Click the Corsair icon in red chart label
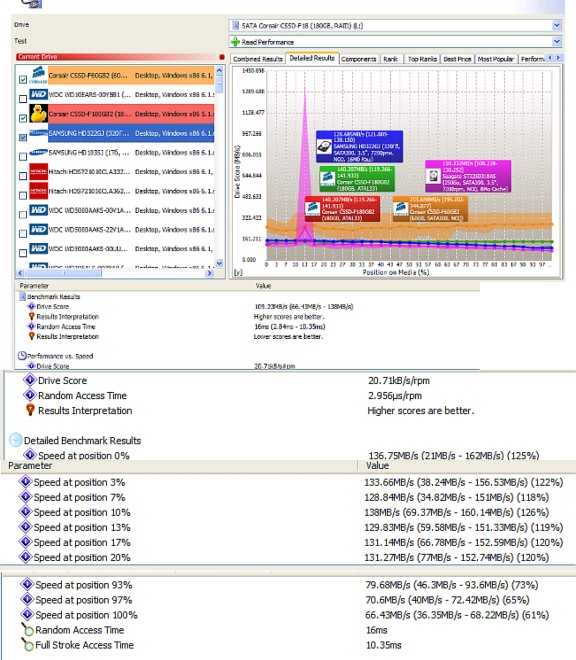The image size is (576, 660). tap(312, 208)
